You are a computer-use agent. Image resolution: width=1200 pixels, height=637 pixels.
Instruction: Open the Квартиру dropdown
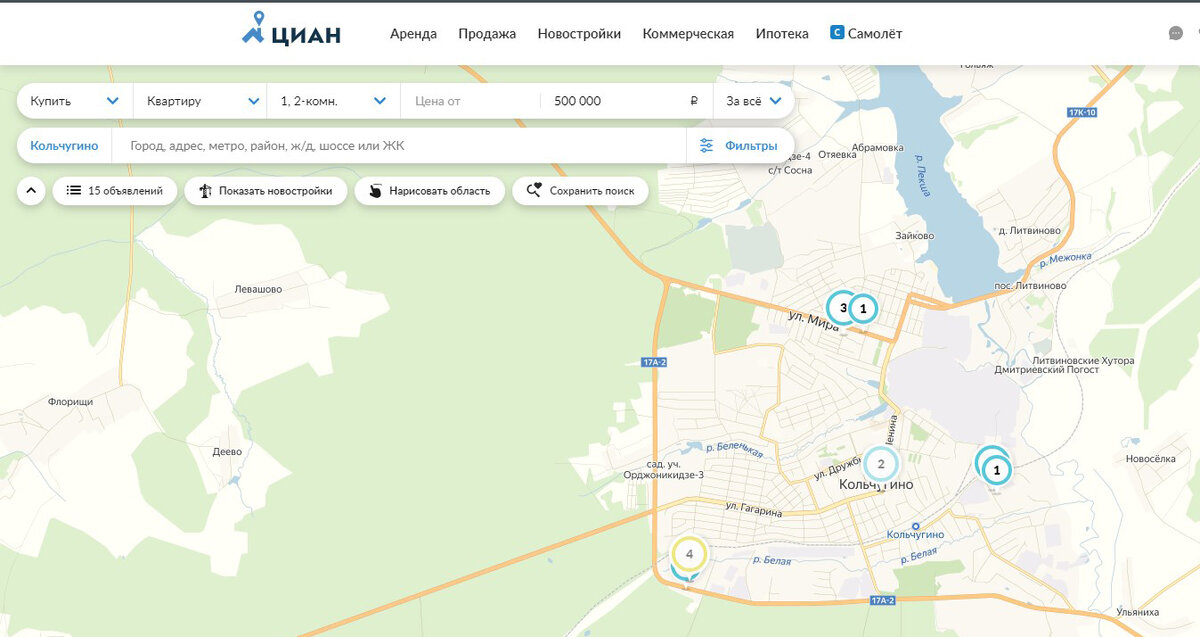coord(200,100)
